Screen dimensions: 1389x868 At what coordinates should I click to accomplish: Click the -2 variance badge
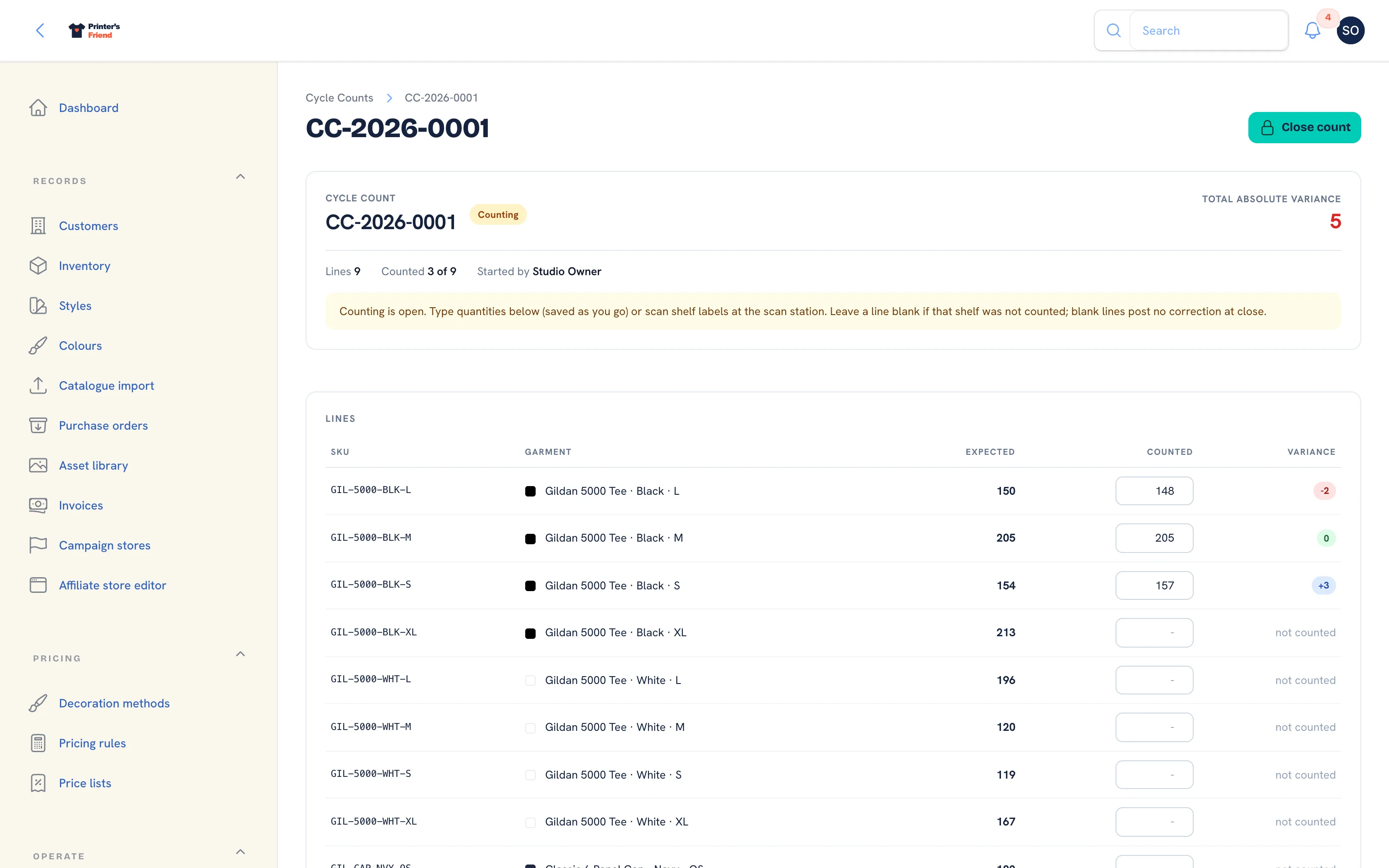(x=1324, y=491)
